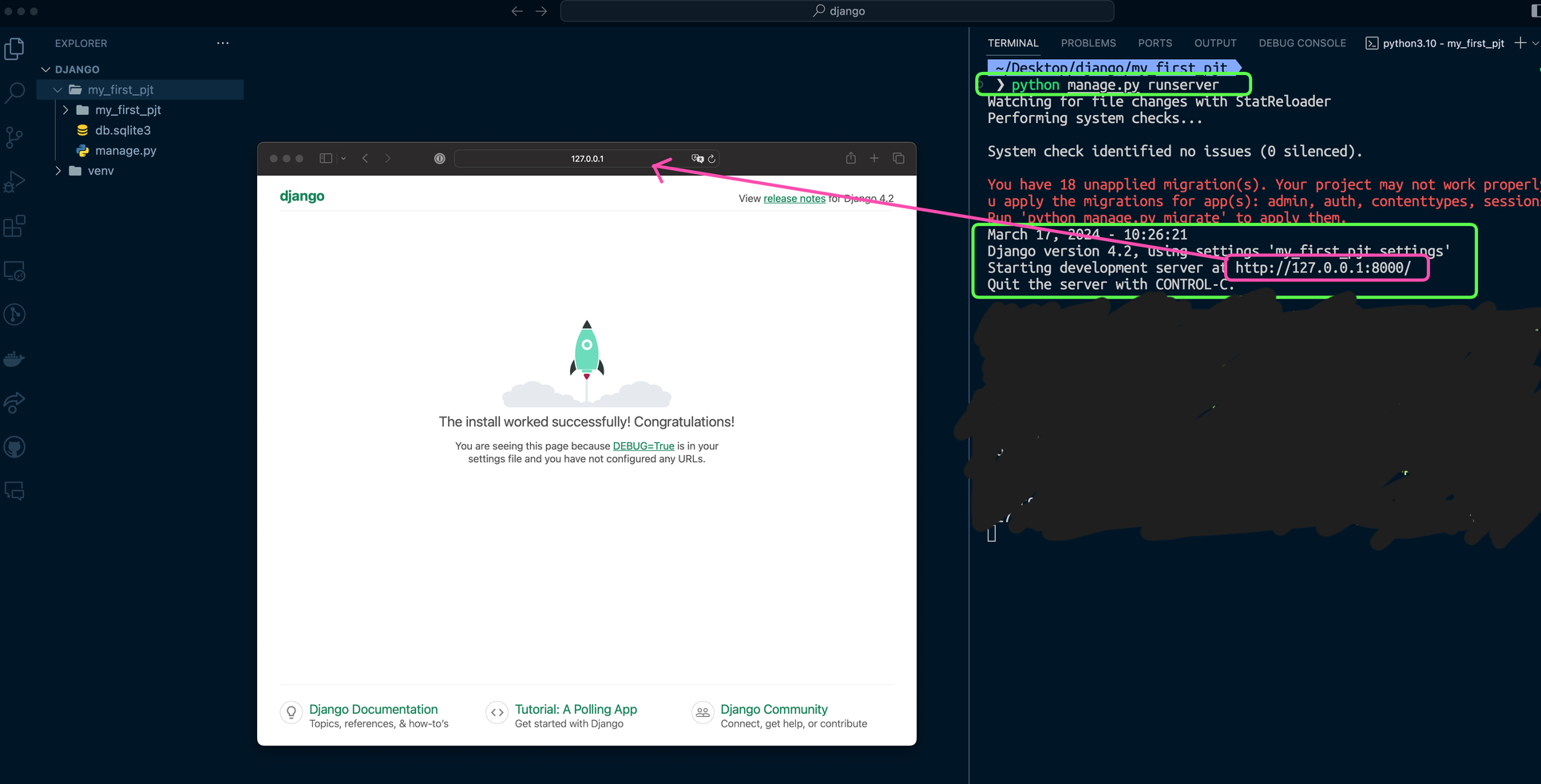
Task: Open the timeline icon below Remote Explorer
Action: tap(14, 315)
